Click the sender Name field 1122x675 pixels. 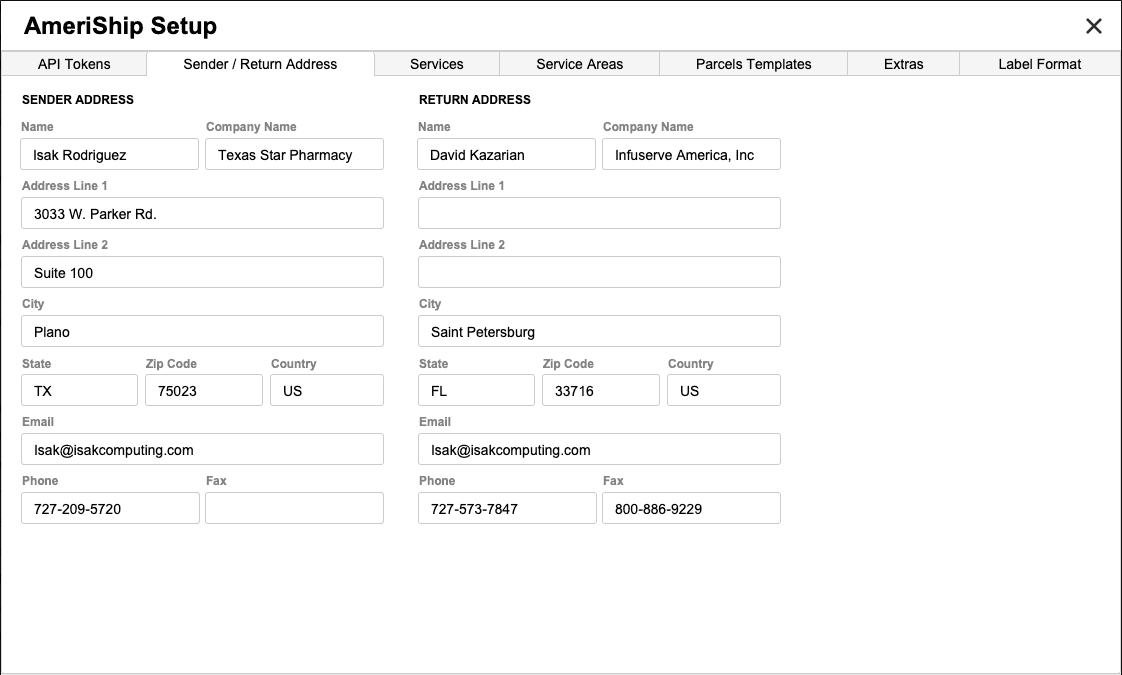click(x=110, y=155)
